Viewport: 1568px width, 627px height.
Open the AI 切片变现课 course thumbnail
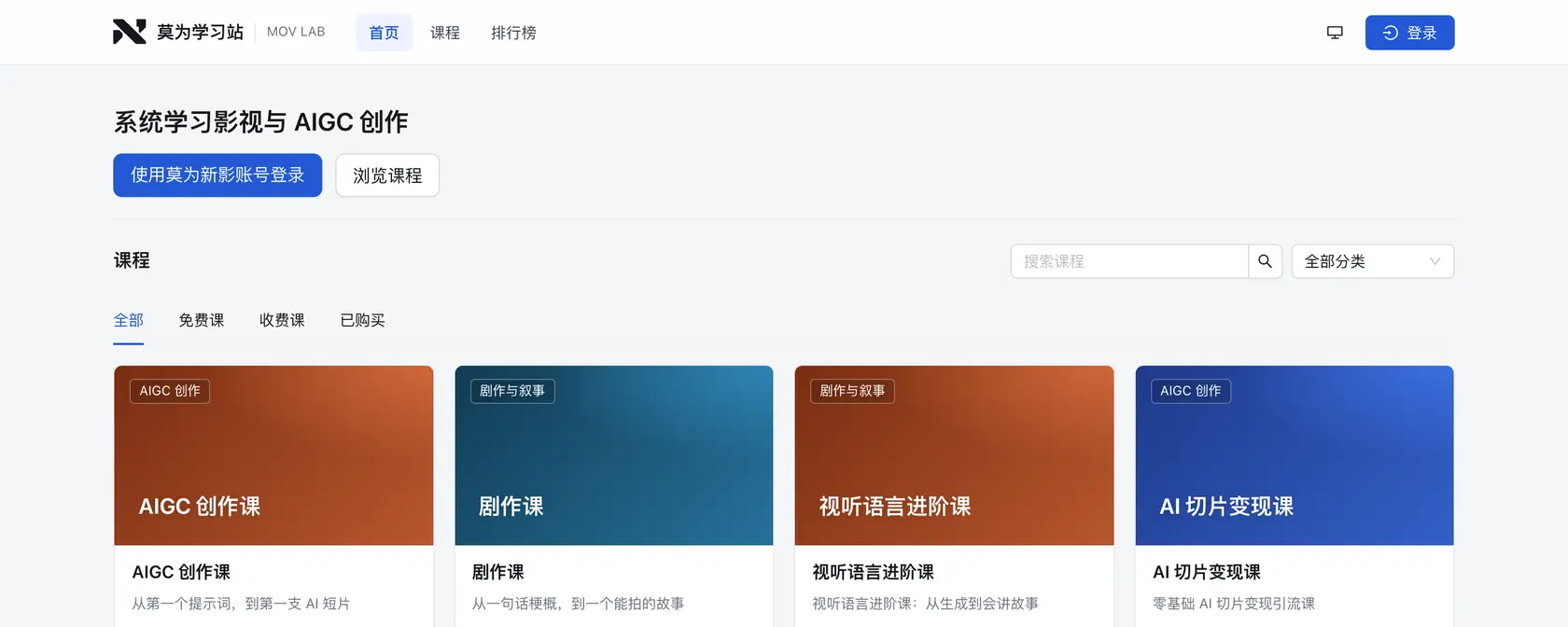[x=1295, y=455]
